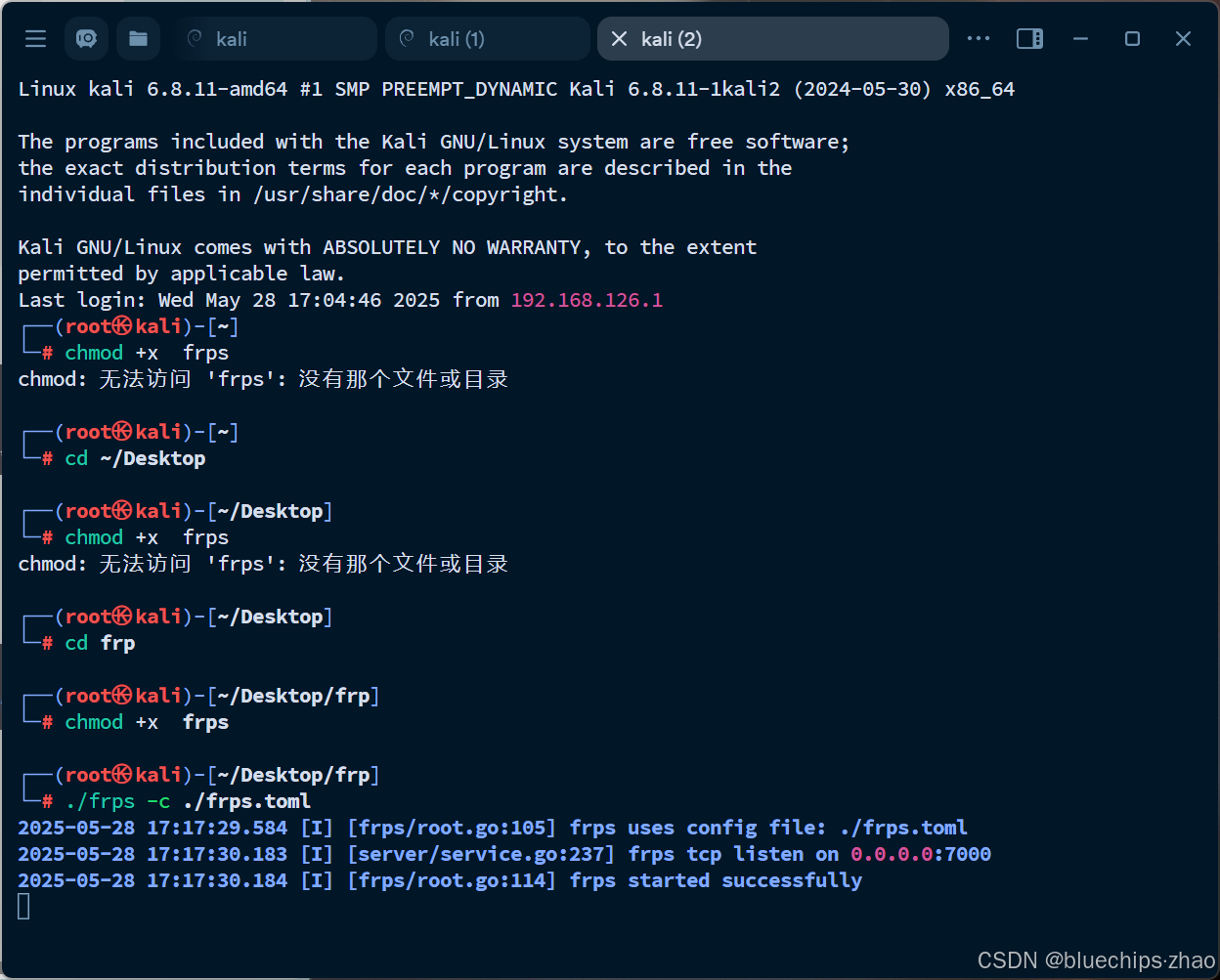Screen dimensions: 1220x980
Task: Open the file manager folder icon
Action: [139, 39]
